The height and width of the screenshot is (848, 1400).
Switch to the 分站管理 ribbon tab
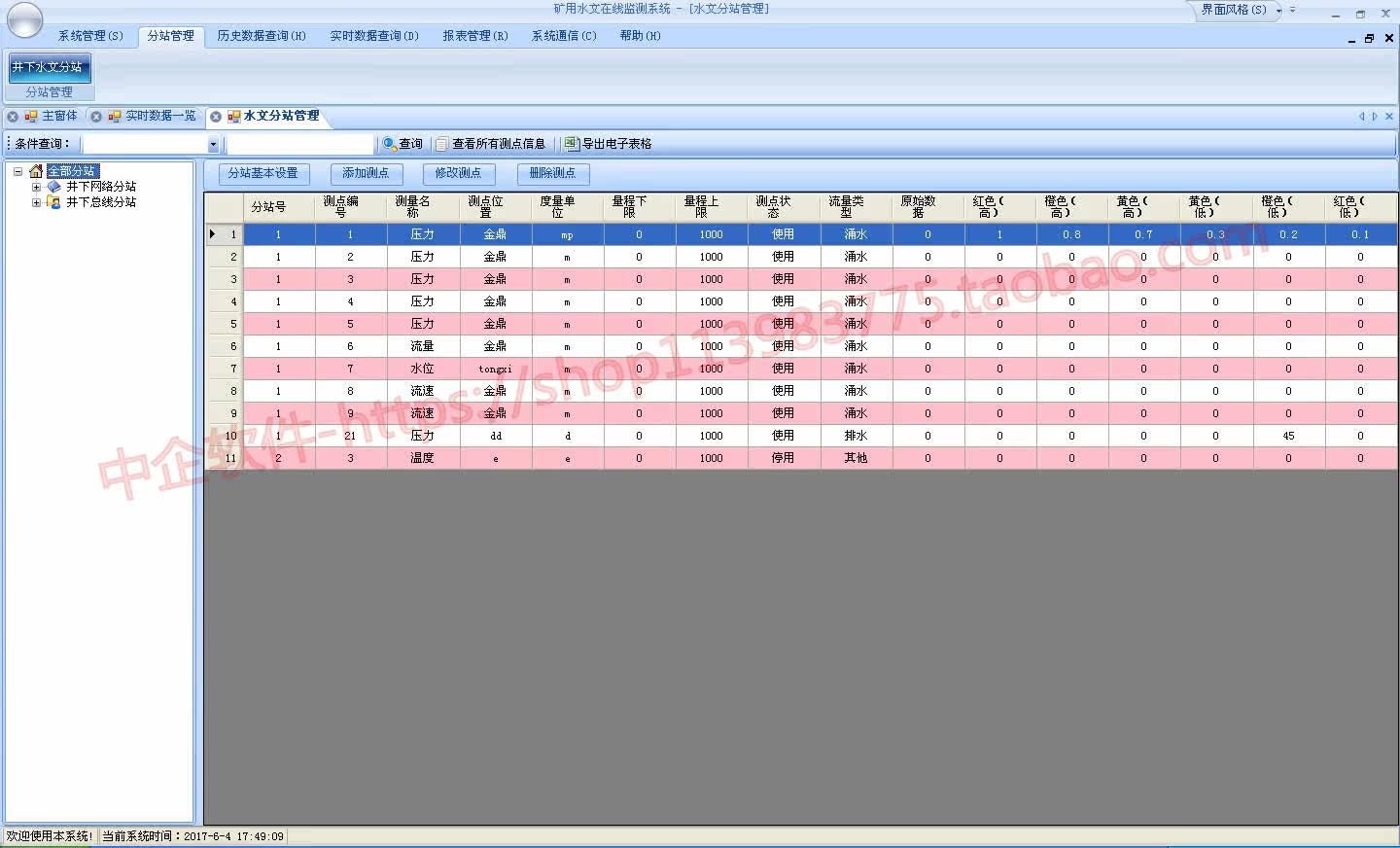171,36
